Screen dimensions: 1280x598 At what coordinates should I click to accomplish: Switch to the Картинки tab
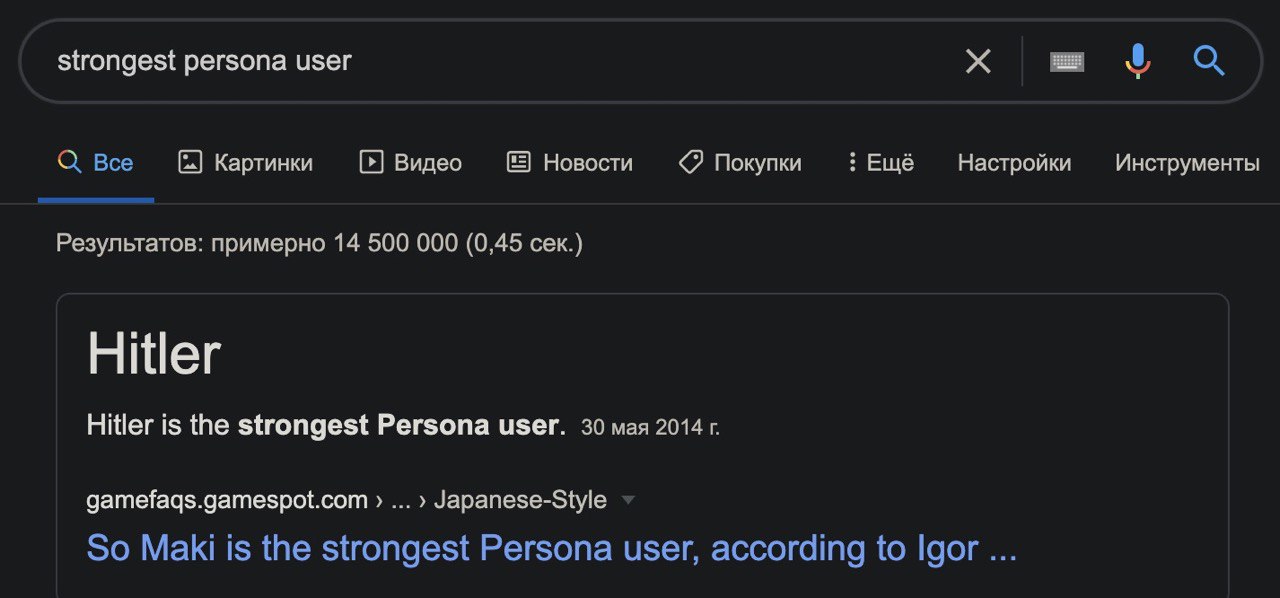point(245,163)
